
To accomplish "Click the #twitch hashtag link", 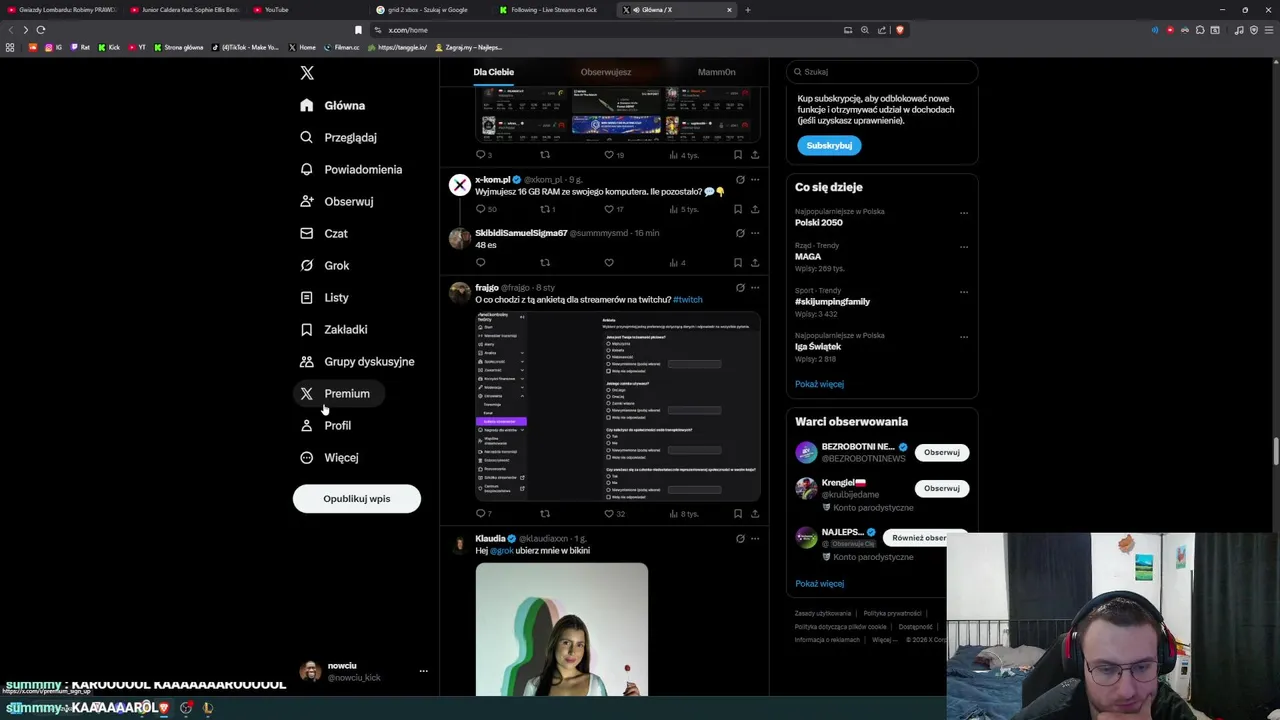I will click(688, 299).
